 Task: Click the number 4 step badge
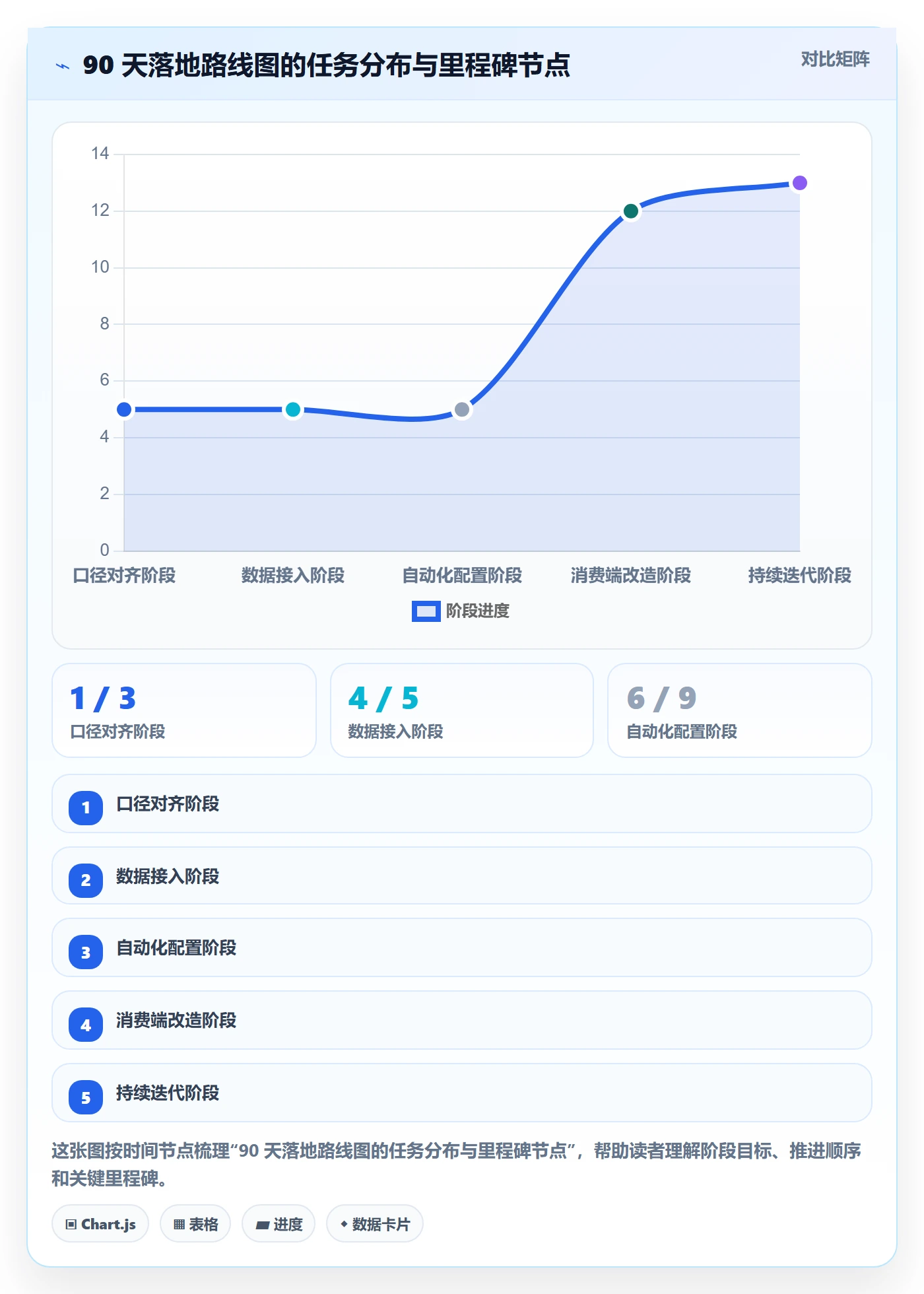[86, 1025]
